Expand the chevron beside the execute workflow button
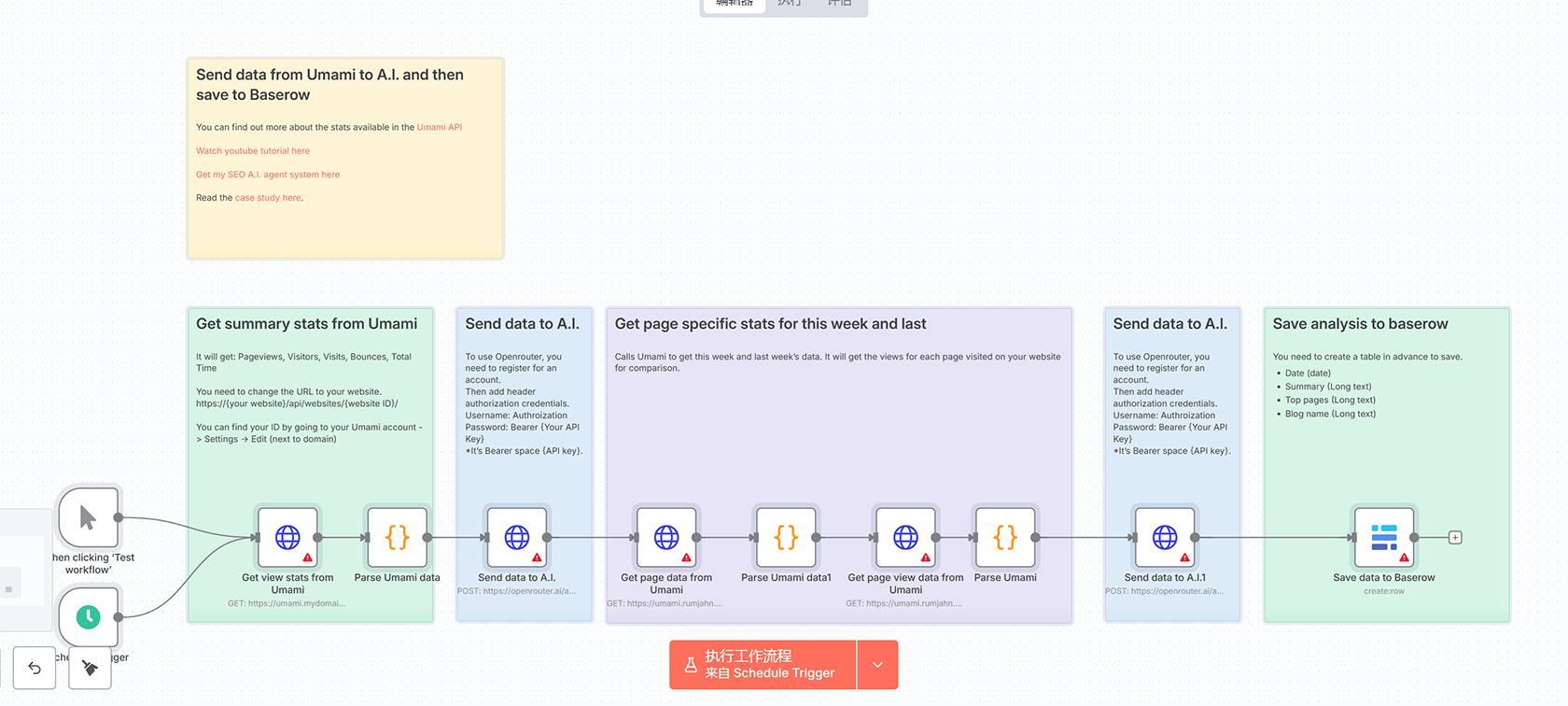 (x=877, y=665)
